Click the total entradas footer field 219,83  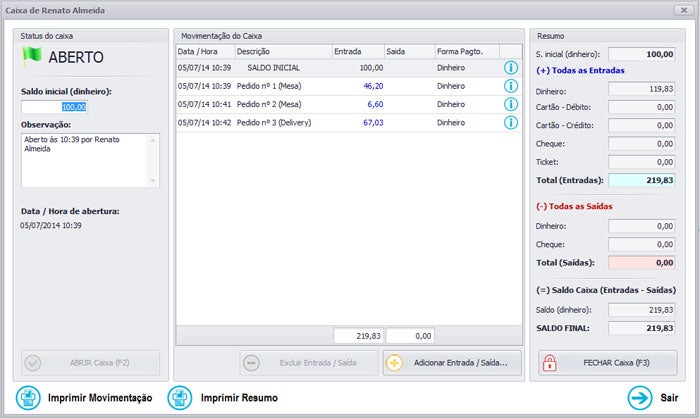pyautogui.click(x=359, y=336)
